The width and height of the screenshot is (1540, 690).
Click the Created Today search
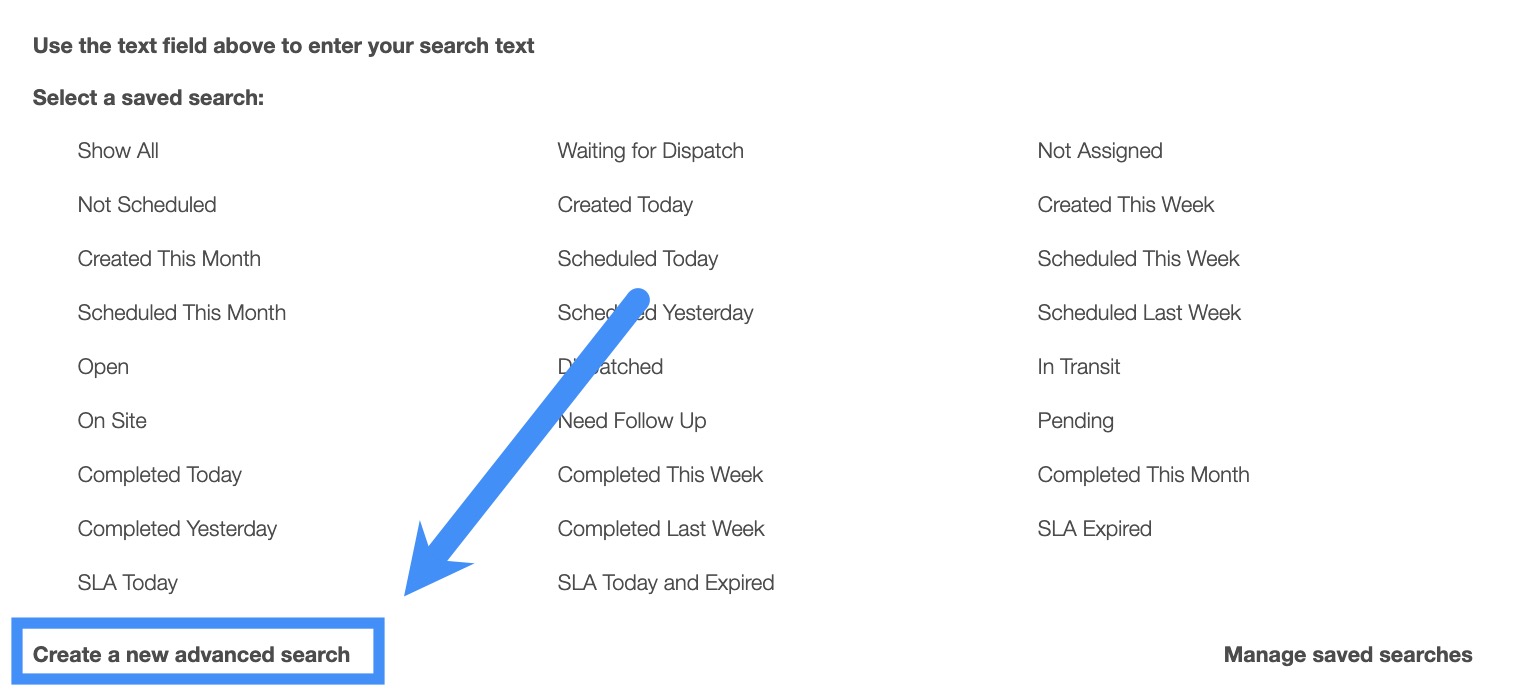click(x=625, y=205)
